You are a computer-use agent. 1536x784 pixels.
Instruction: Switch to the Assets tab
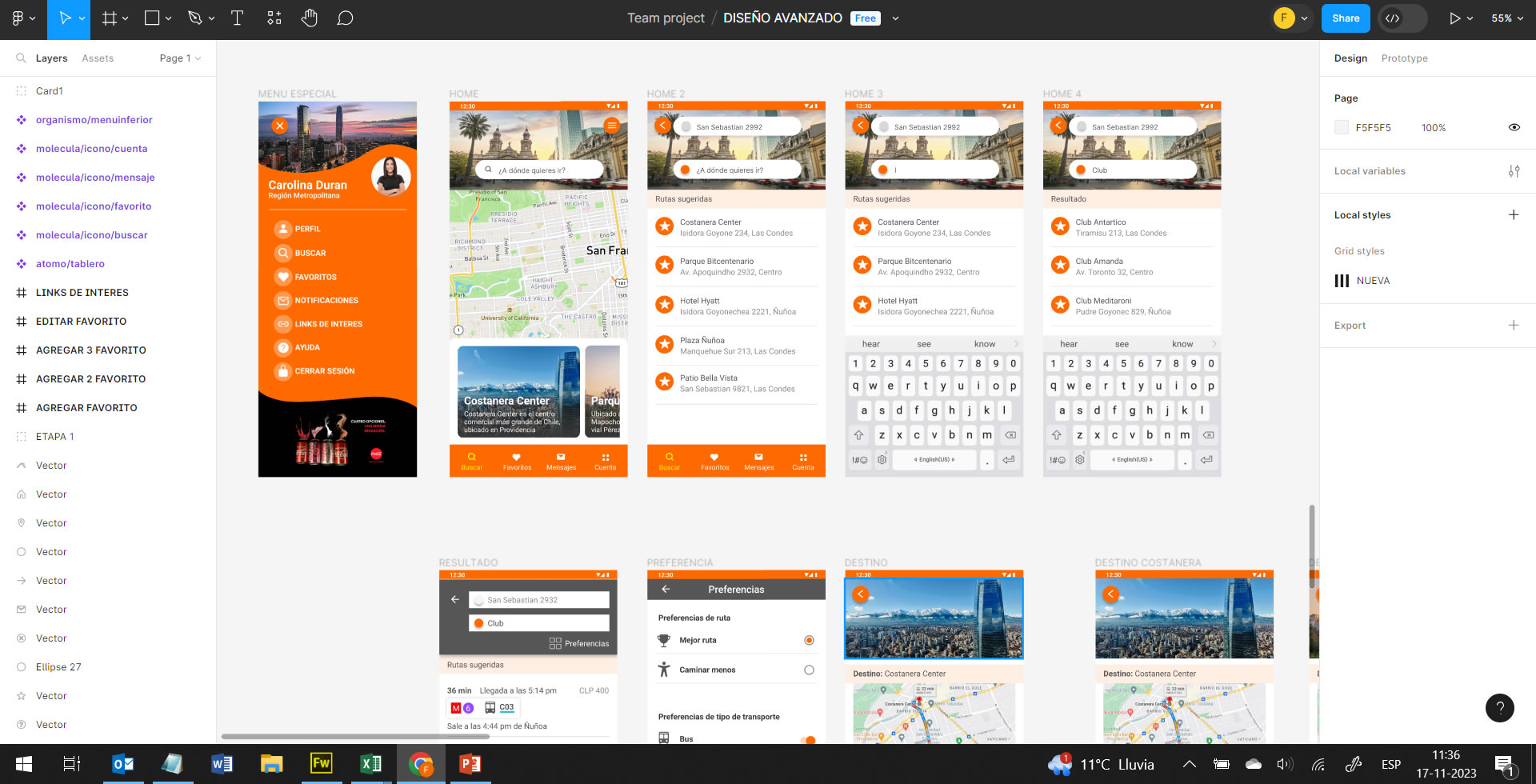point(98,58)
